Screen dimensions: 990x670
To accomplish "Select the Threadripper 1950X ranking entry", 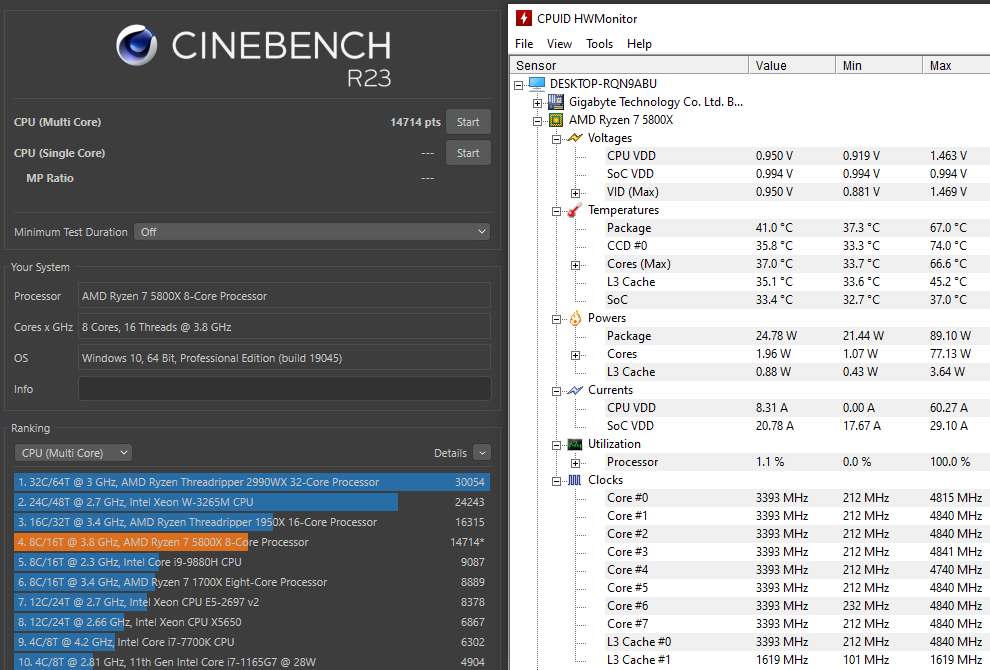I will point(252,522).
